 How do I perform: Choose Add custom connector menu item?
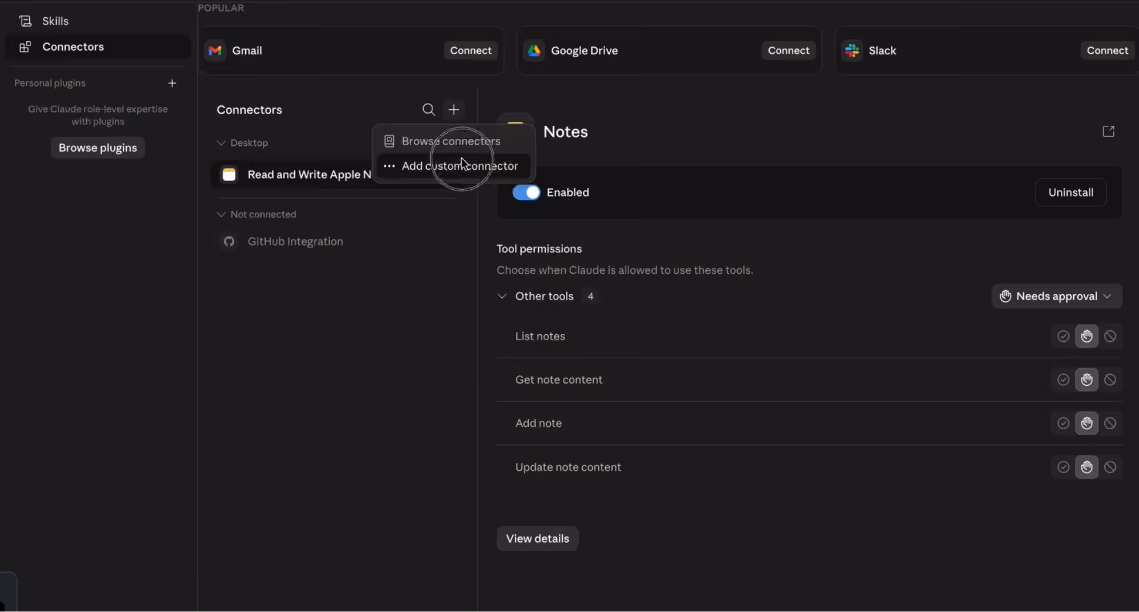(x=453, y=166)
